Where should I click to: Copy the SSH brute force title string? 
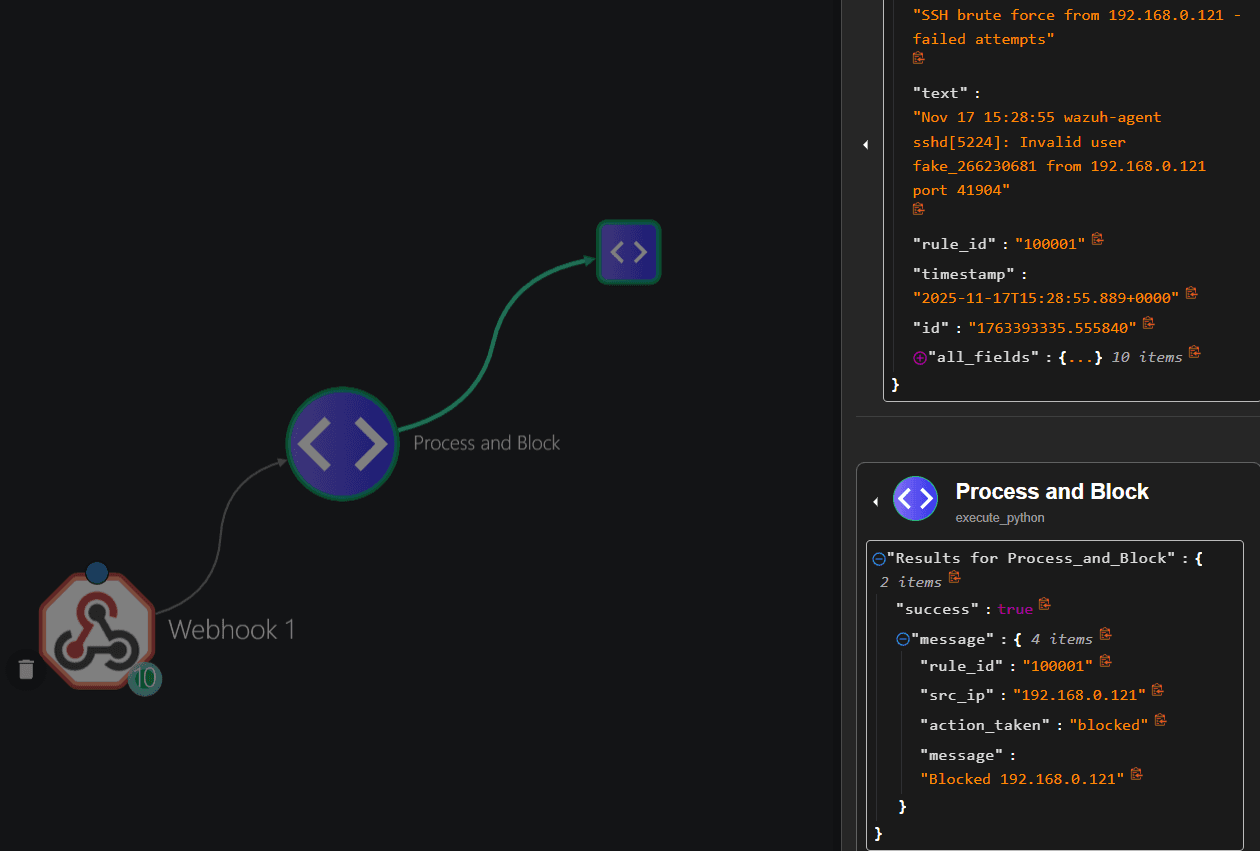[x=919, y=58]
